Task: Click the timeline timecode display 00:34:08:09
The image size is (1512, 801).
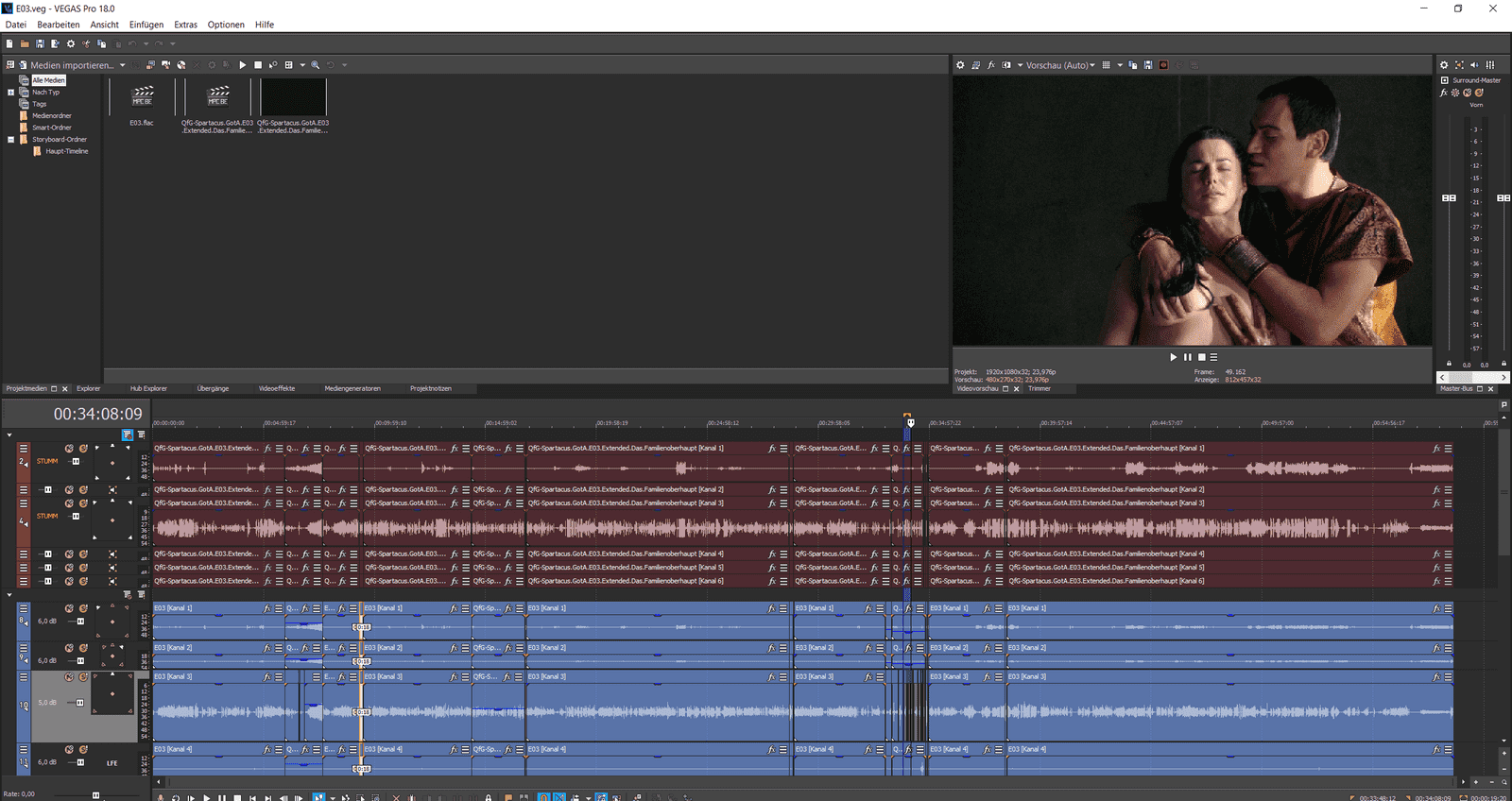Action: [97, 414]
